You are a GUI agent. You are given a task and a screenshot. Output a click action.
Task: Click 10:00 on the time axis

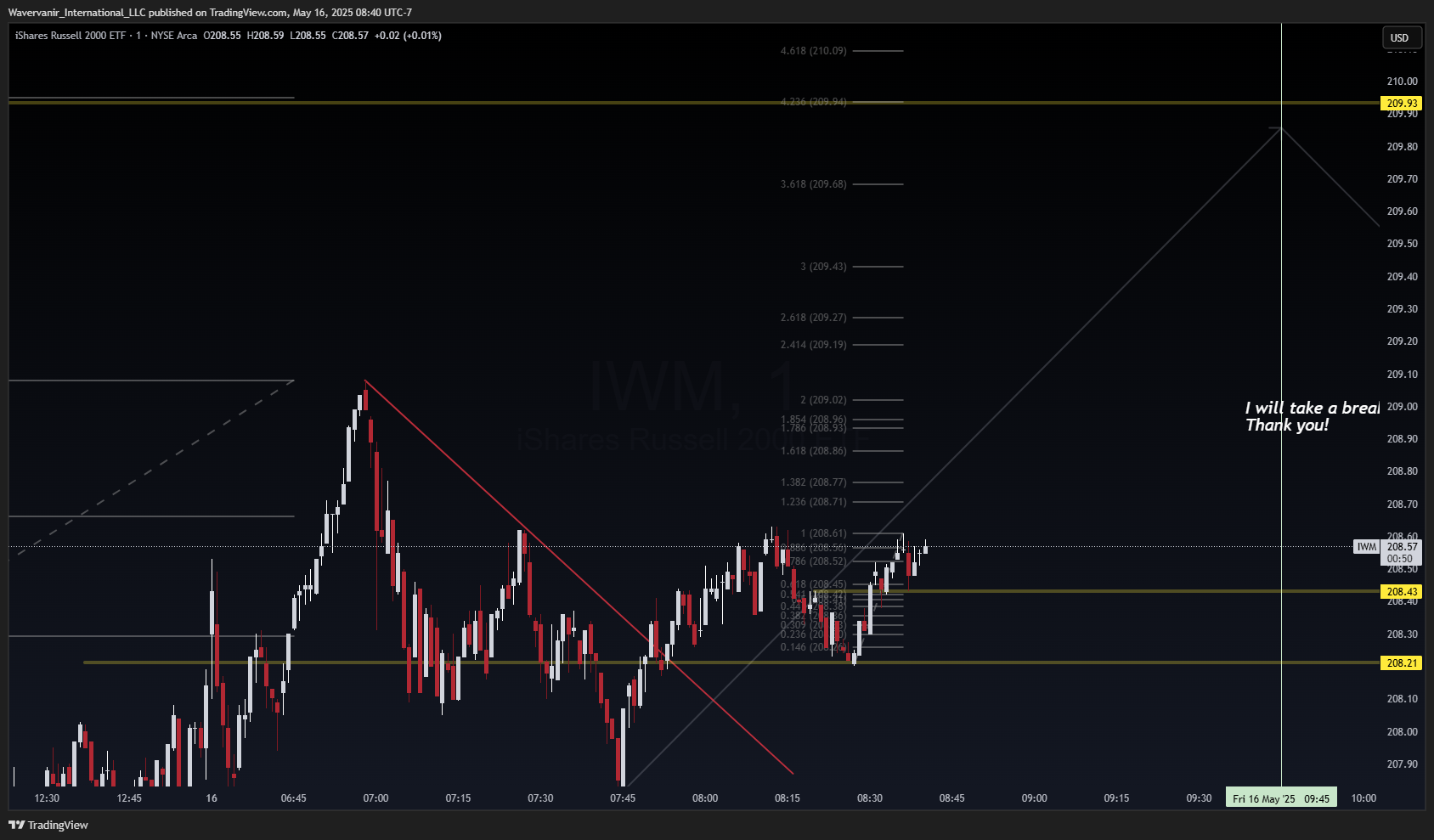pos(1363,798)
